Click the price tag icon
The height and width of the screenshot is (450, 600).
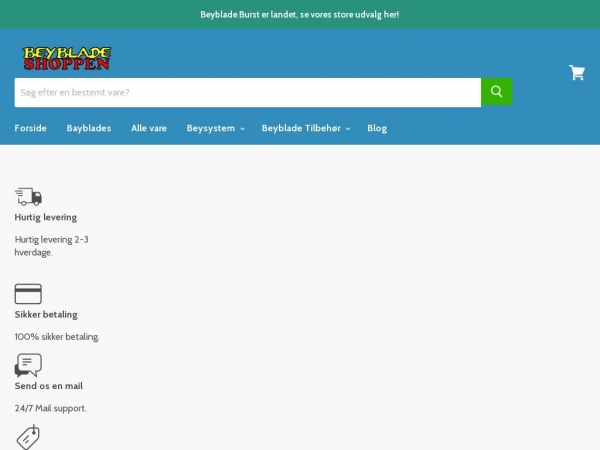[x=28, y=437]
